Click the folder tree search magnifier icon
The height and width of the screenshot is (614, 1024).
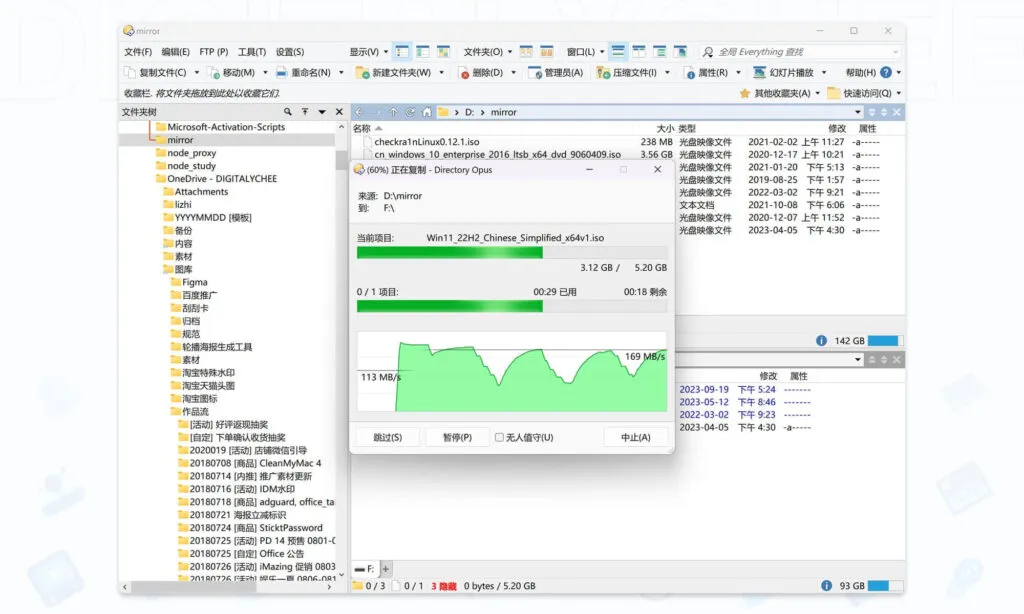click(x=287, y=112)
